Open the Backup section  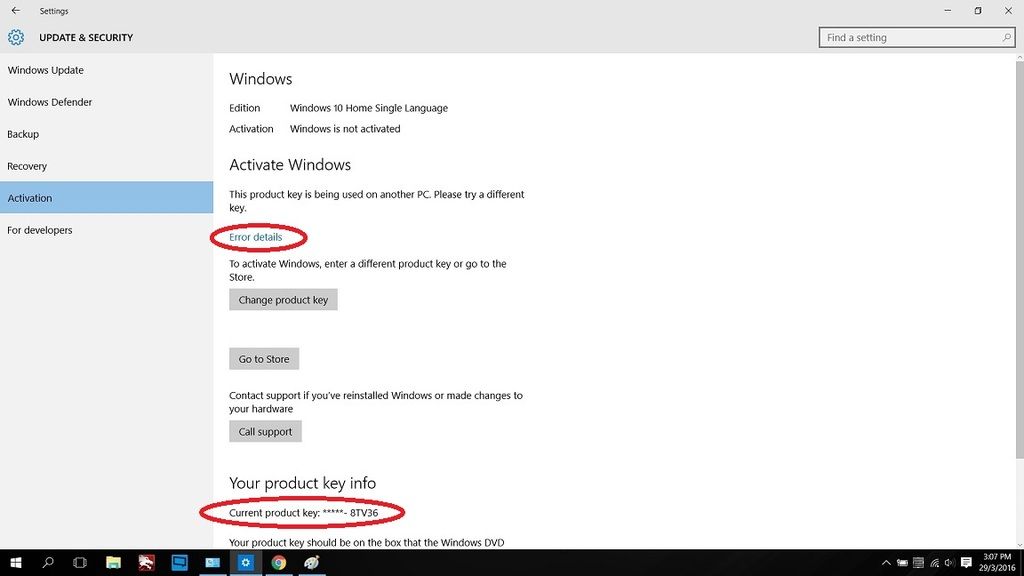click(23, 134)
